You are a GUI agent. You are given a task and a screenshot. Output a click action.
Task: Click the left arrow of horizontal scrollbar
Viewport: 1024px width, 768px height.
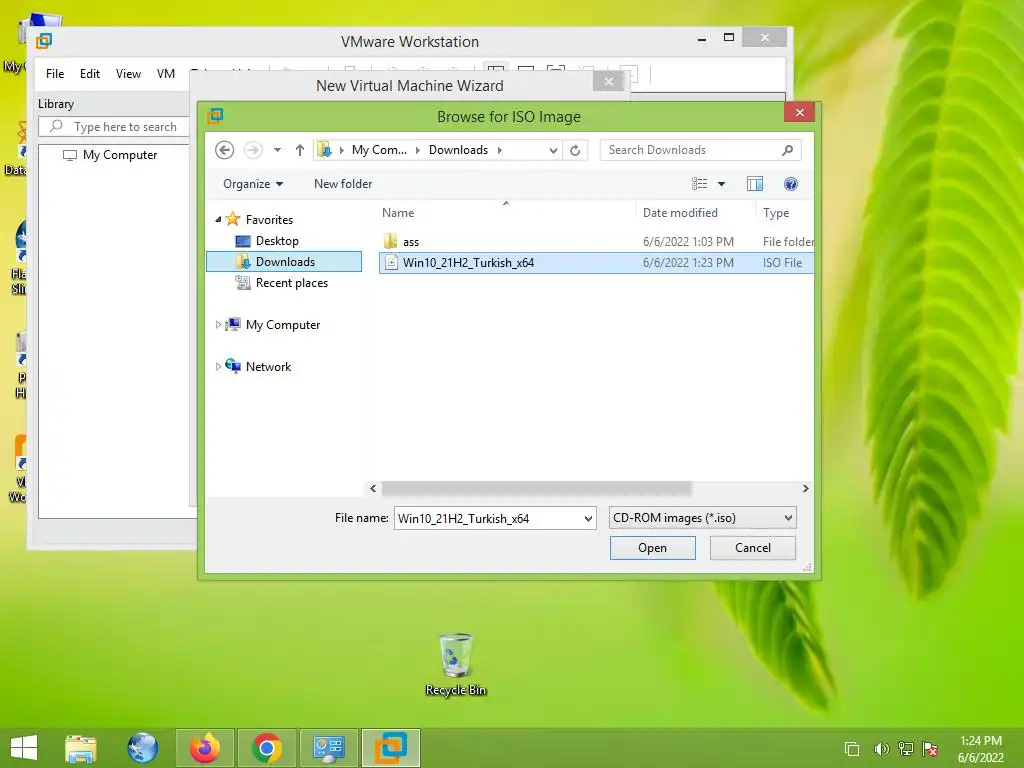pyautogui.click(x=373, y=488)
